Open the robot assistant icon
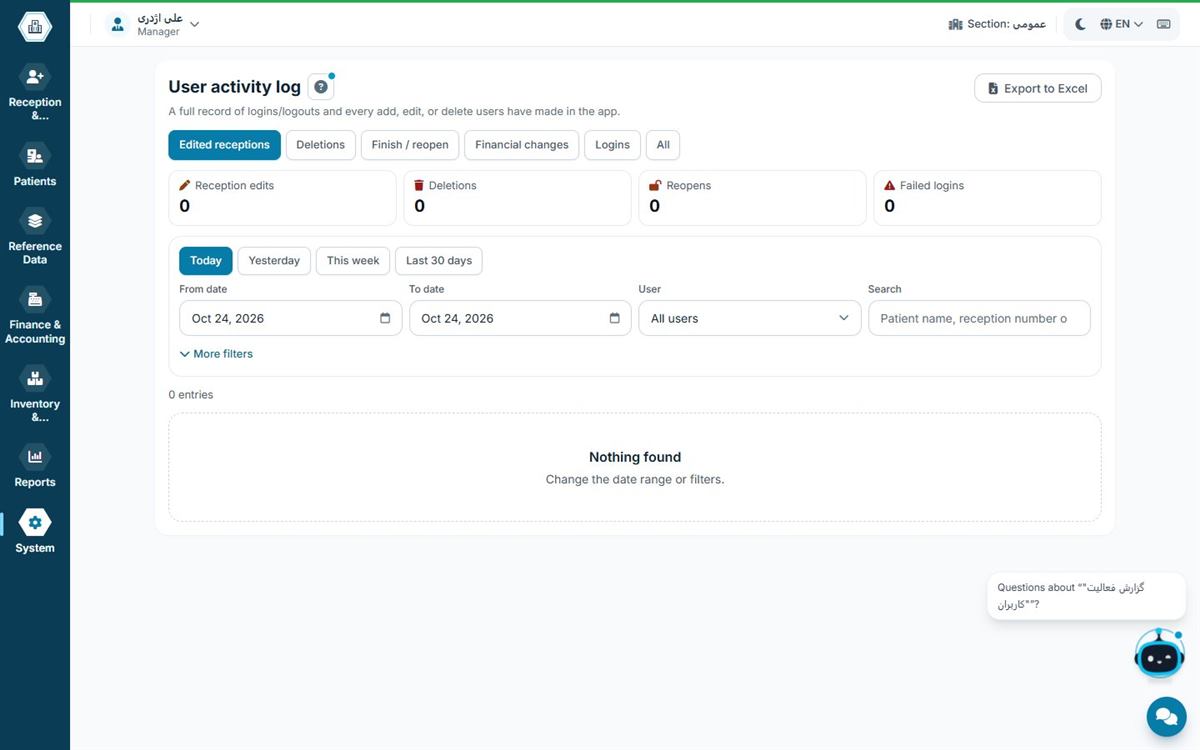Image resolution: width=1200 pixels, height=750 pixels. (1159, 655)
